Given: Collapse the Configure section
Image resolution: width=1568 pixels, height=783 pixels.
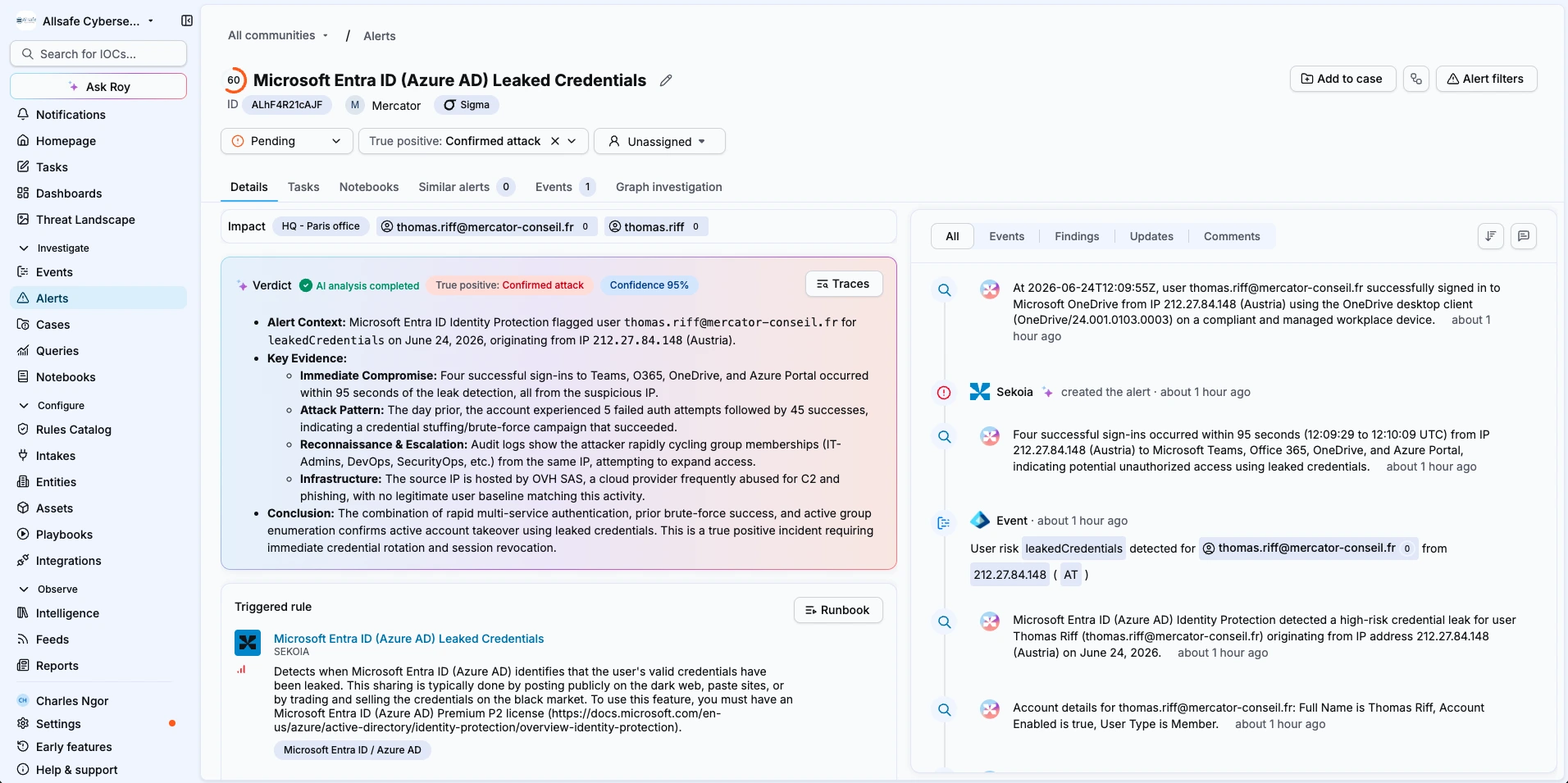Looking at the screenshot, I should 52,405.
